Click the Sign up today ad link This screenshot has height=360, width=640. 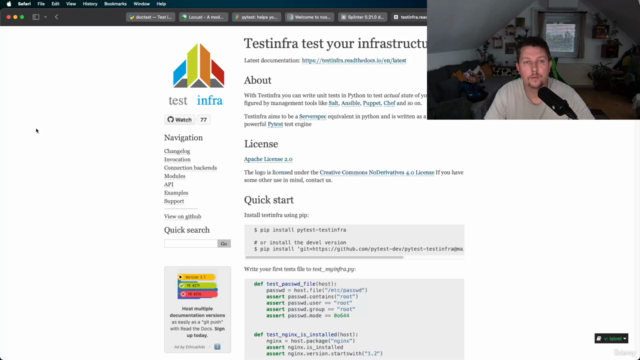click(x=206, y=332)
